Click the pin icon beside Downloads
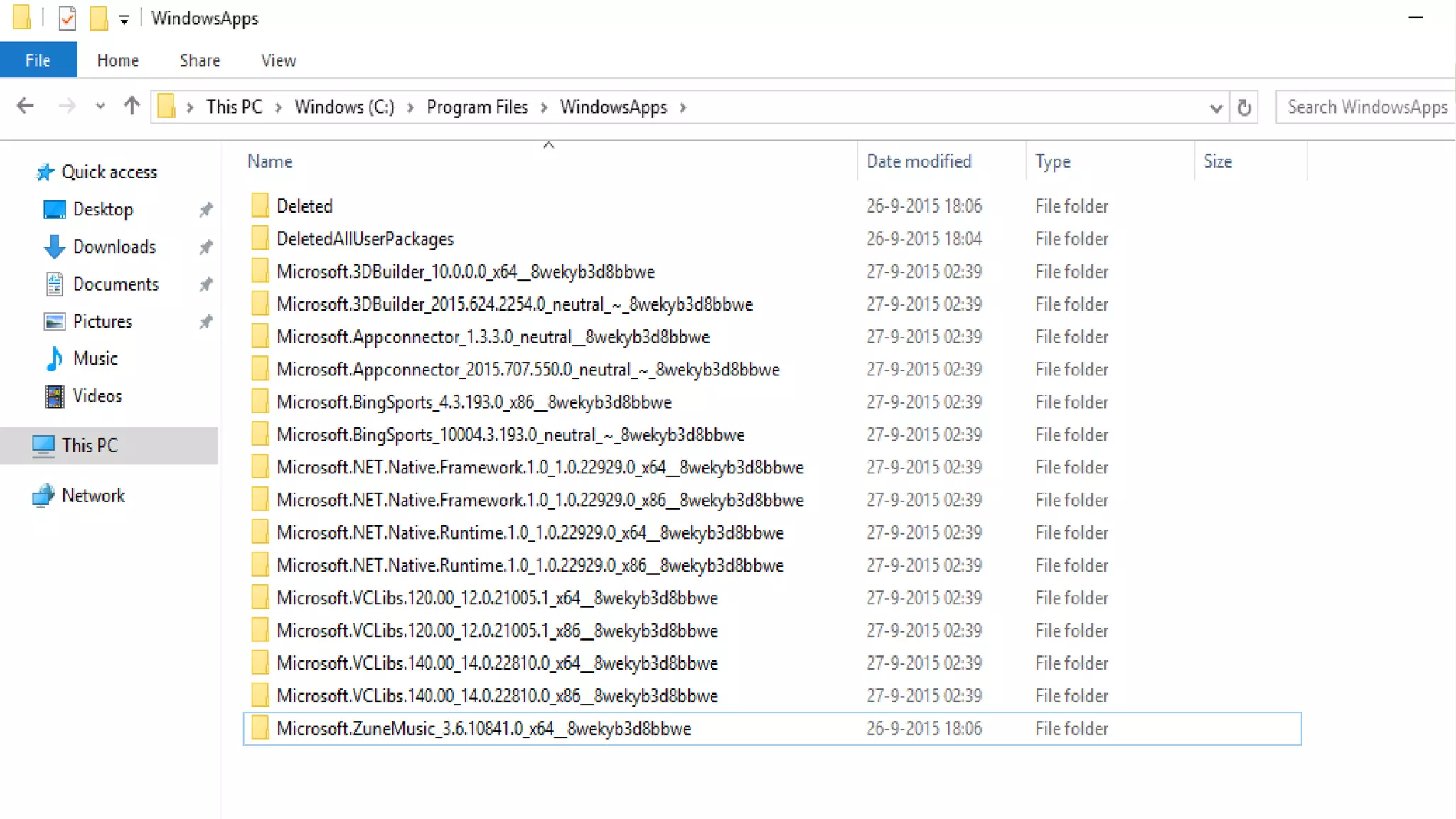 (x=206, y=247)
